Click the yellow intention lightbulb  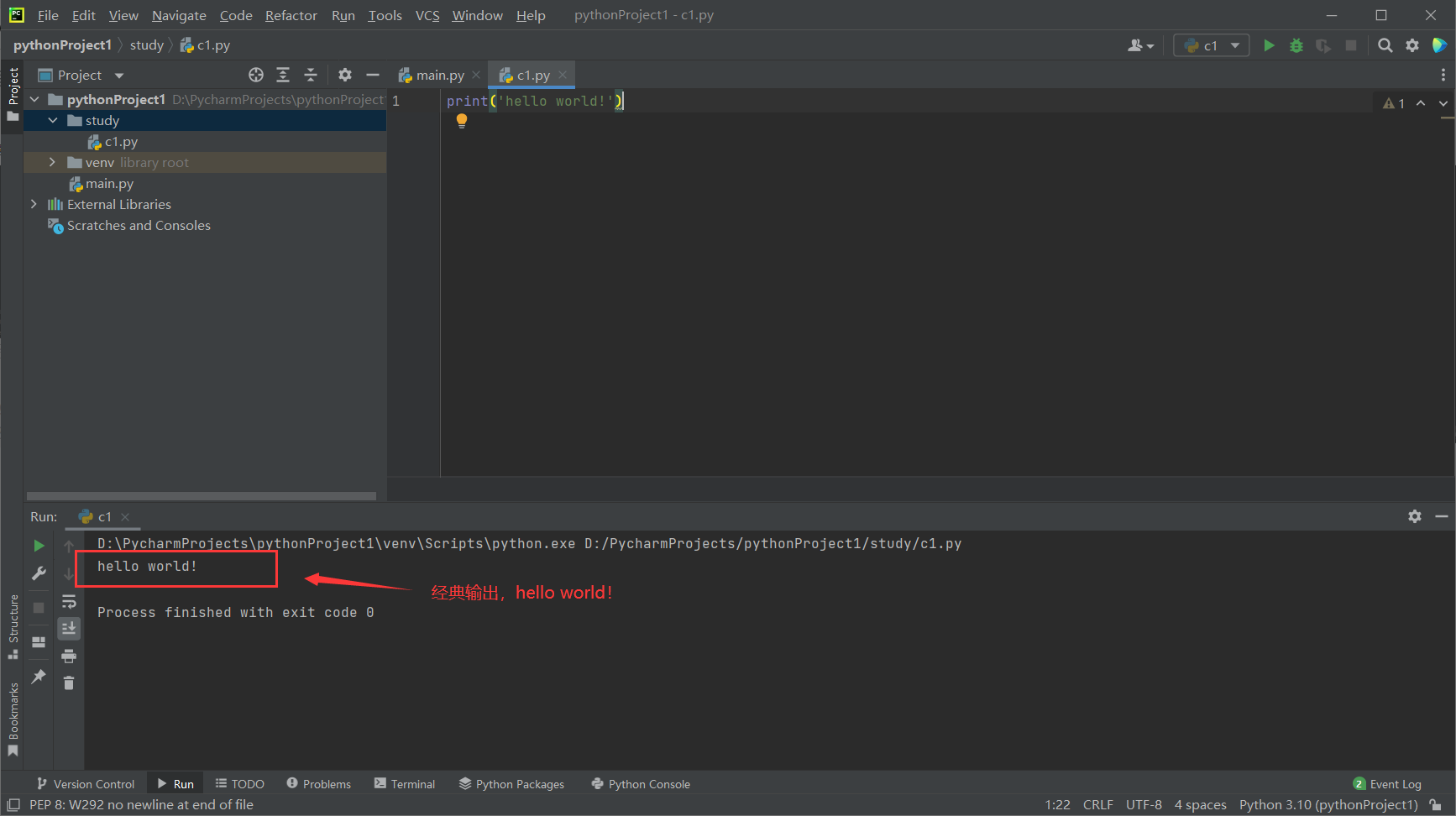[x=461, y=121]
